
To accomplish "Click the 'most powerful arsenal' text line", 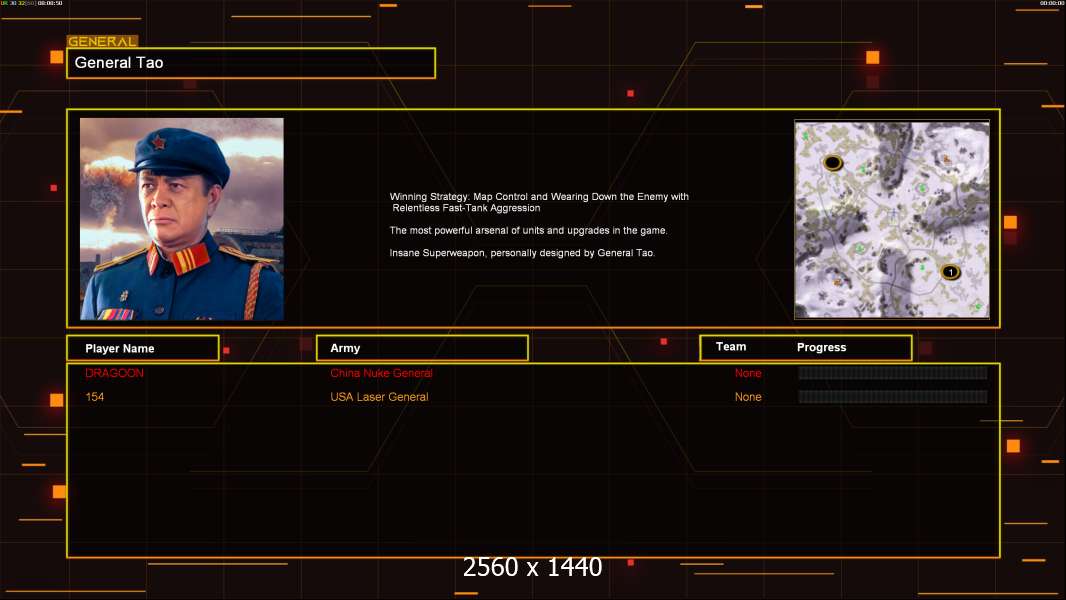I will (x=528, y=230).
